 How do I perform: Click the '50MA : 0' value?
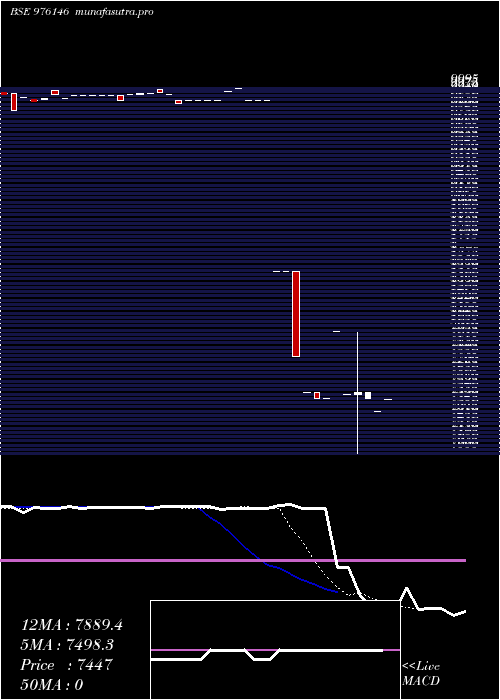52,685
